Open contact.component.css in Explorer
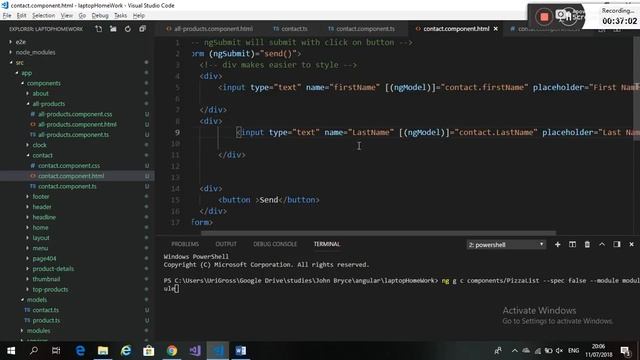The height and width of the screenshot is (360, 640). (x=69, y=166)
